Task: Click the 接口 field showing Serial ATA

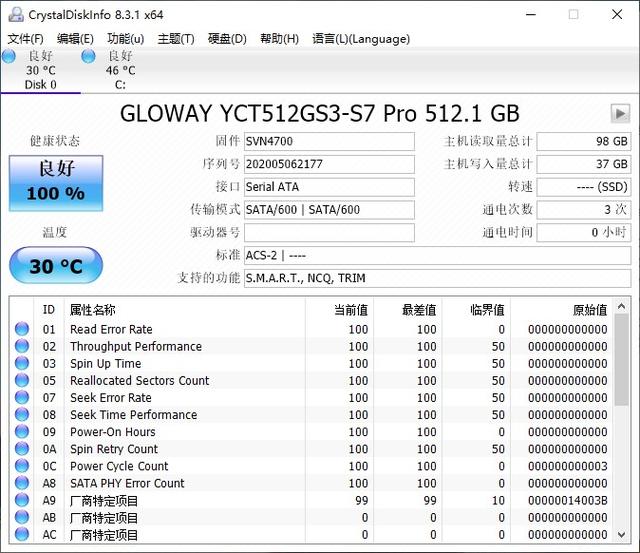Action: click(329, 187)
